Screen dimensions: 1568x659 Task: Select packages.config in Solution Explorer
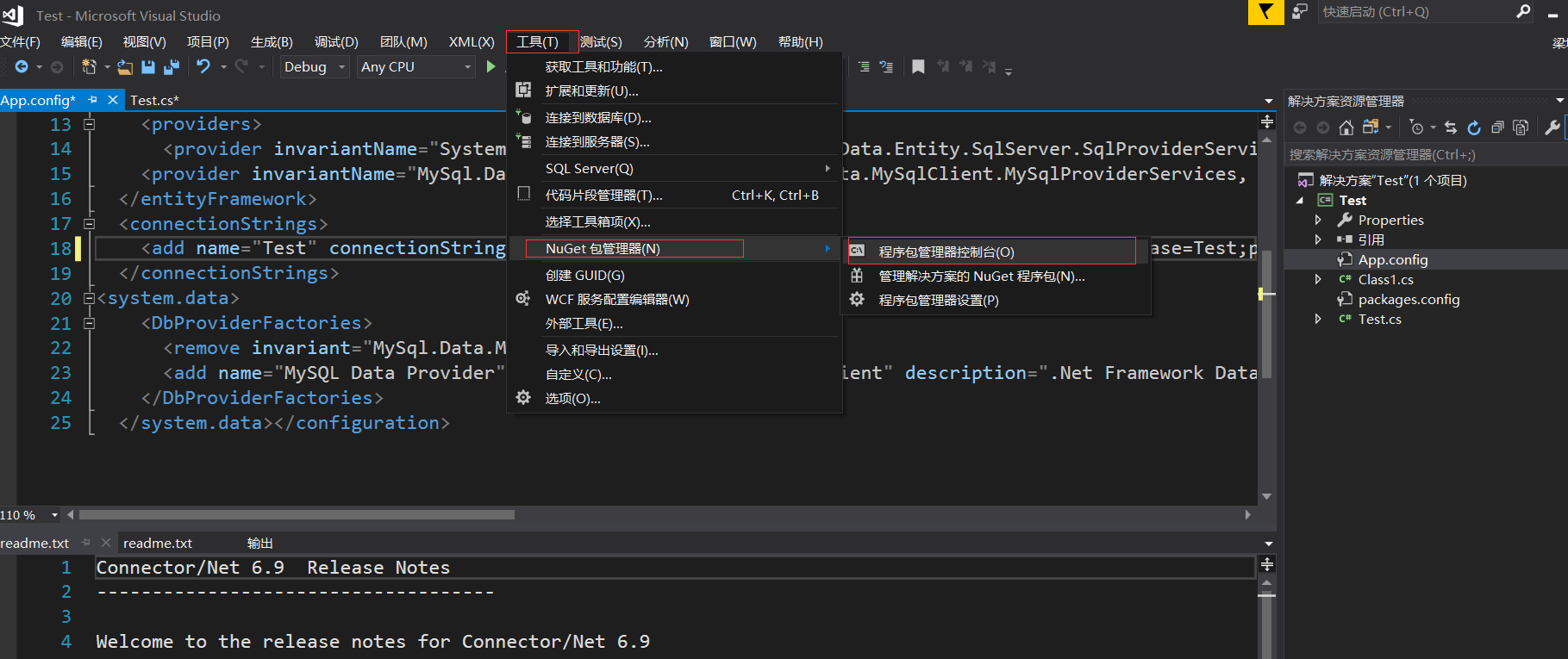pyautogui.click(x=1409, y=299)
